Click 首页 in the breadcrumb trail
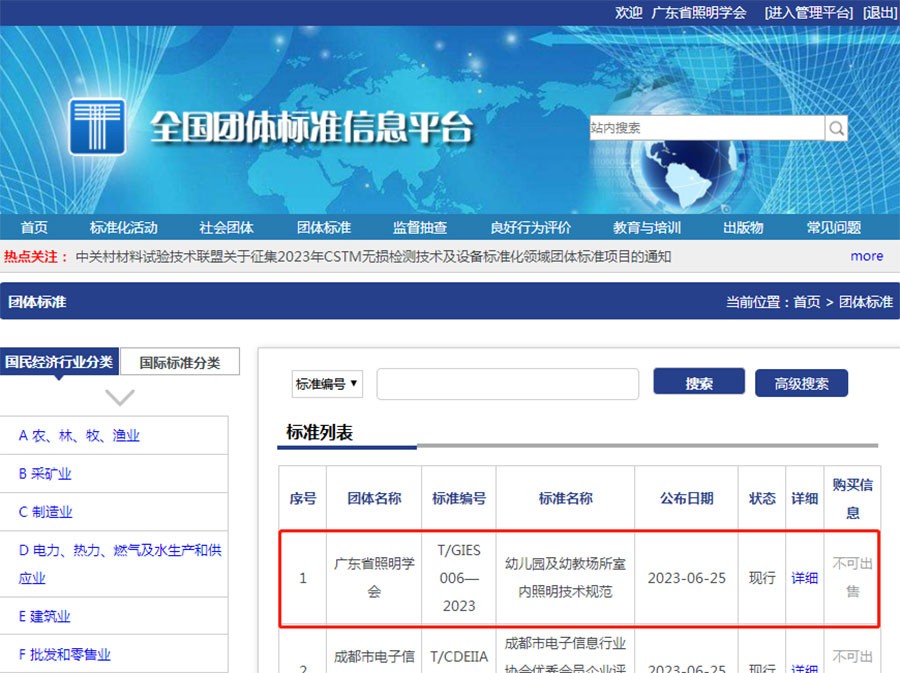This screenshot has height=673, width=900. [x=806, y=303]
